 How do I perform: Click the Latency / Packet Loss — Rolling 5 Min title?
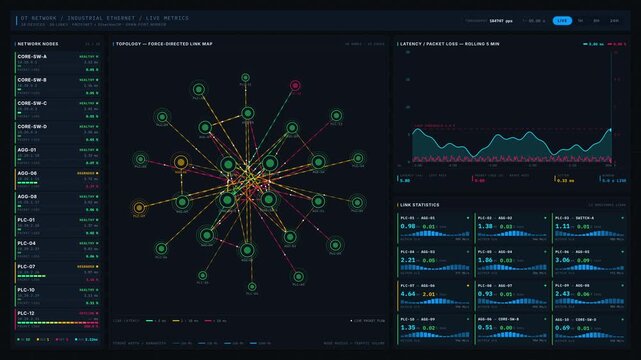[450, 44]
